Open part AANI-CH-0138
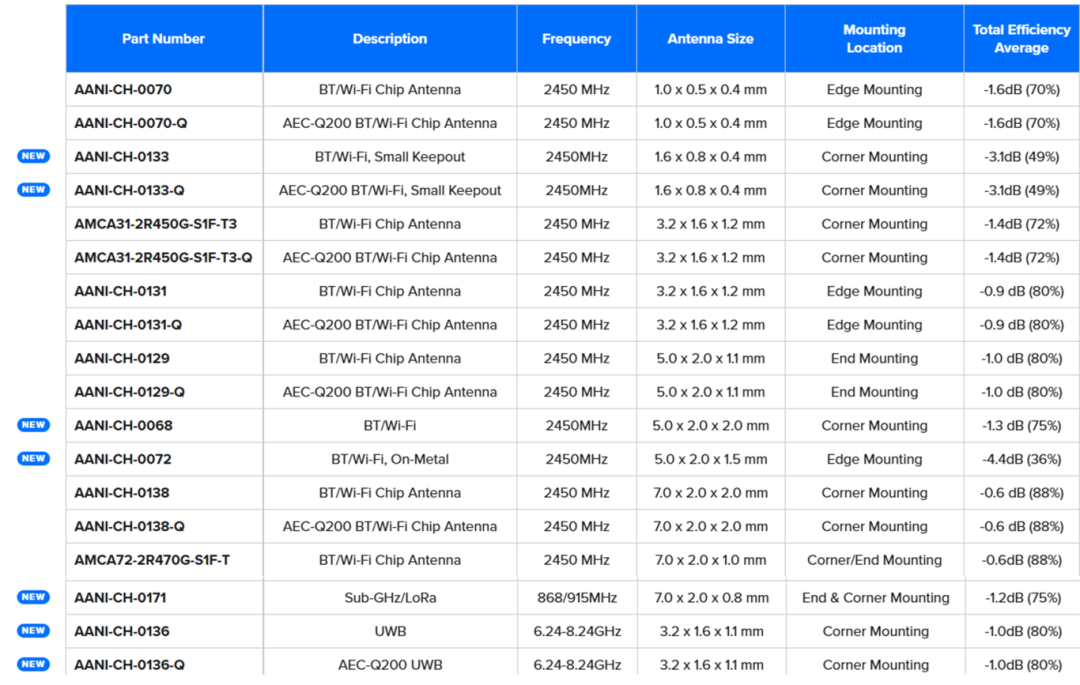The height and width of the screenshot is (685, 1080). [121, 493]
